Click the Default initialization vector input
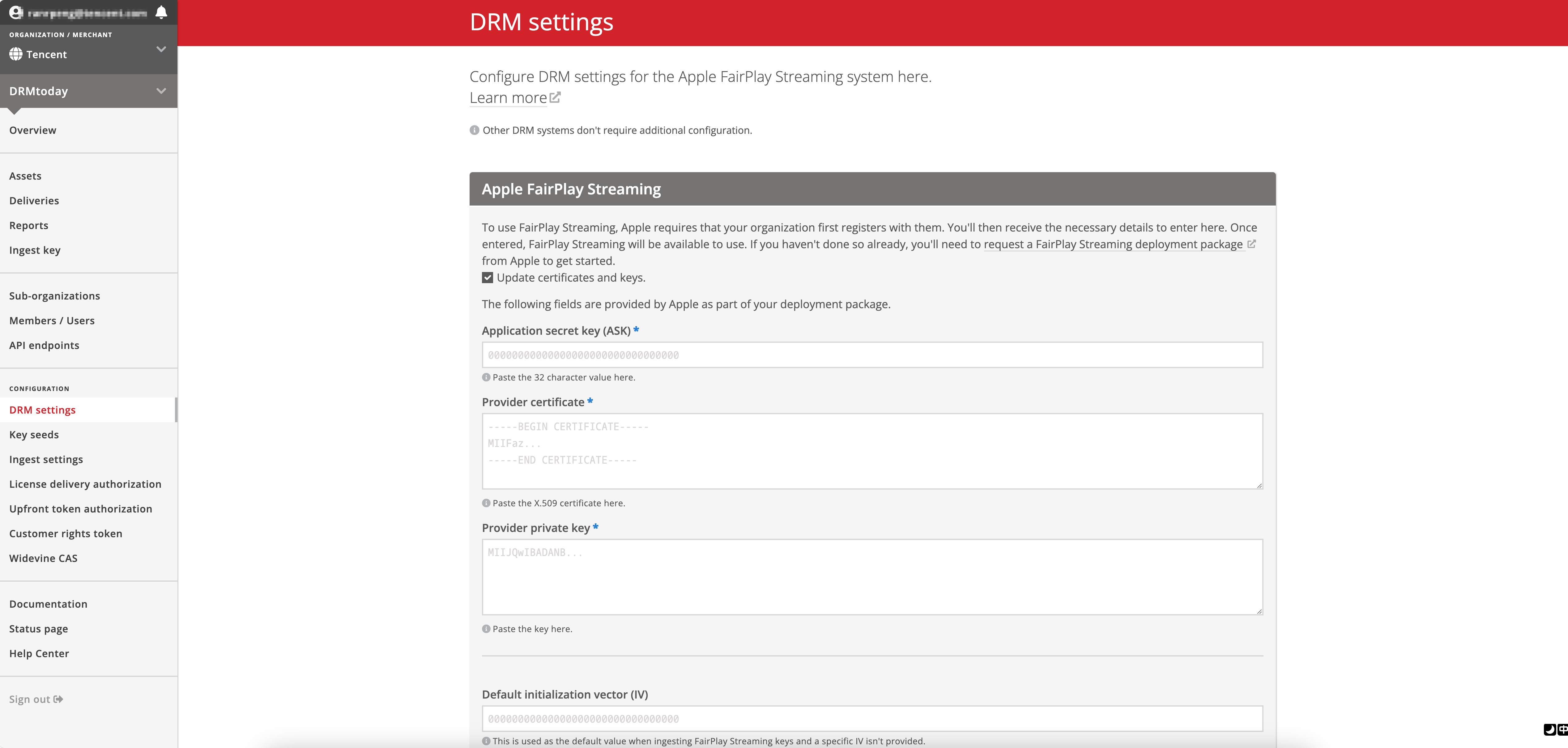Viewport: 1568px width, 748px height. [x=872, y=719]
